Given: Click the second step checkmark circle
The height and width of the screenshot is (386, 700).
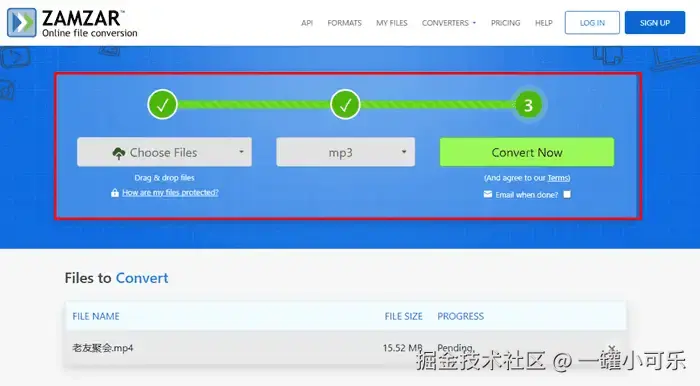Looking at the screenshot, I should [345, 105].
